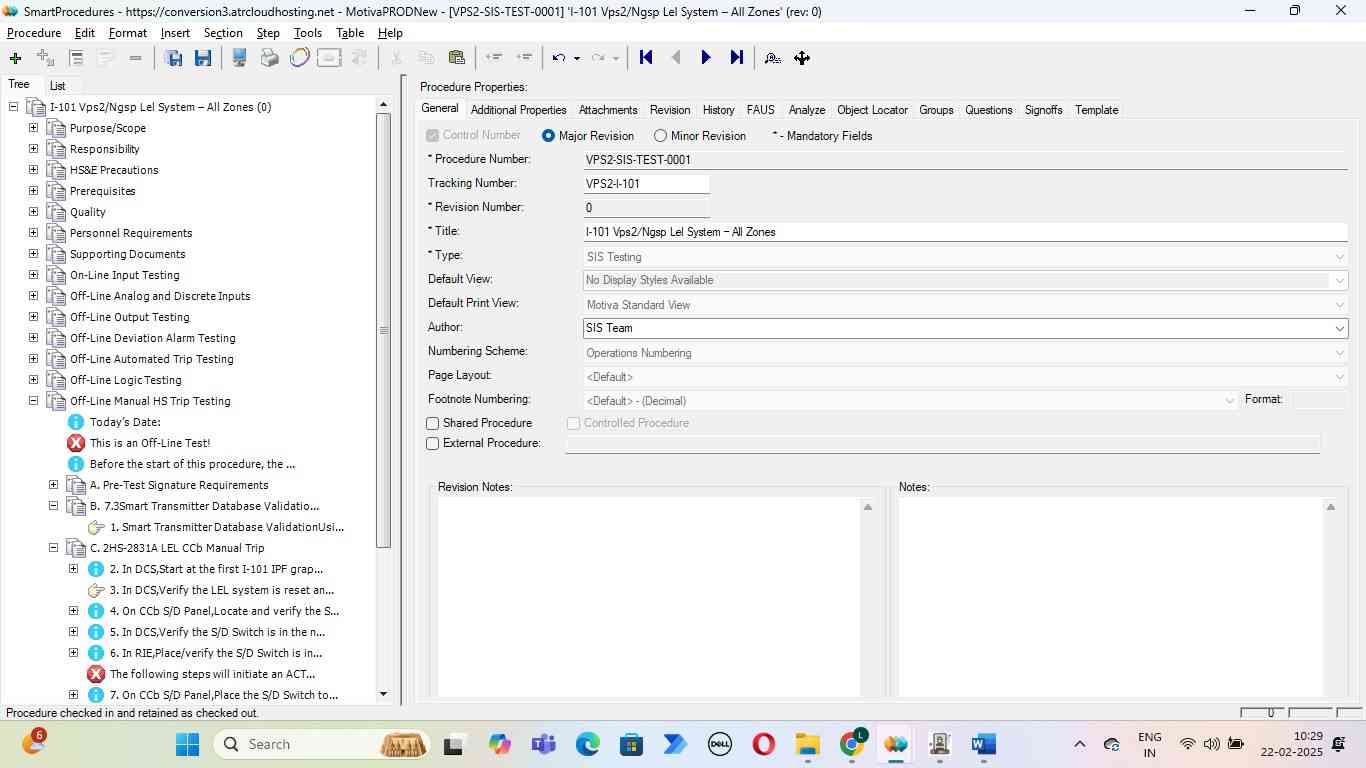
Task: Click the Title input field
Action: click(x=965, y=232)
